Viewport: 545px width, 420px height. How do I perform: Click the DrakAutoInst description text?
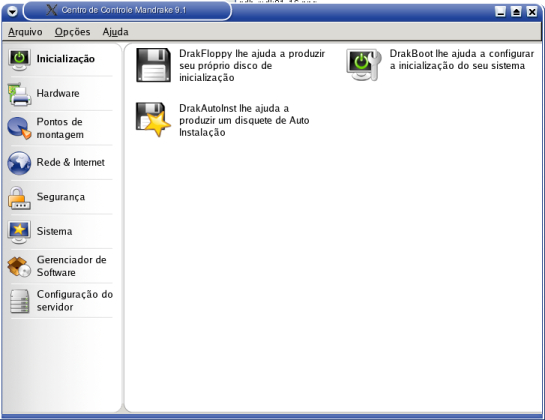pos(244,120)
